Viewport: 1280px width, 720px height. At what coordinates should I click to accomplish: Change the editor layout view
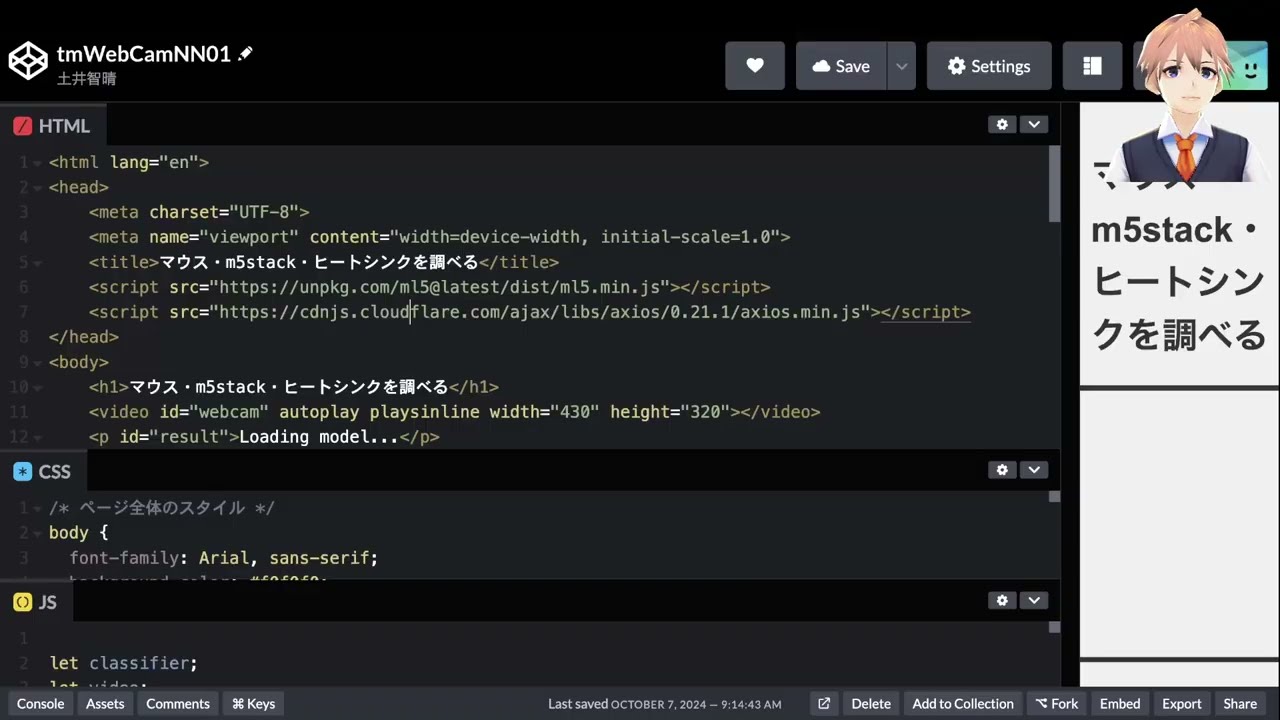tap(1092, 66)
